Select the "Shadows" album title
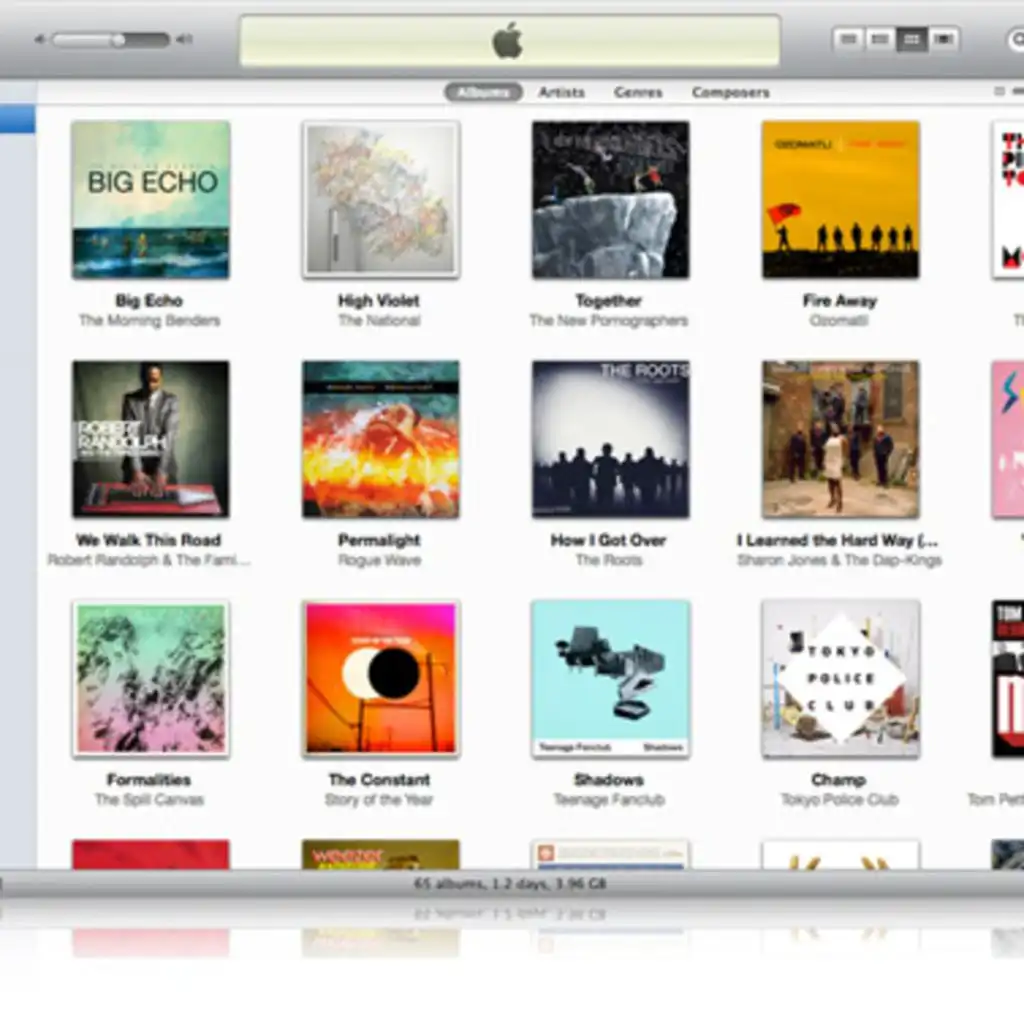This screenshot has height=1024, width=1024. tap(609, 780)
